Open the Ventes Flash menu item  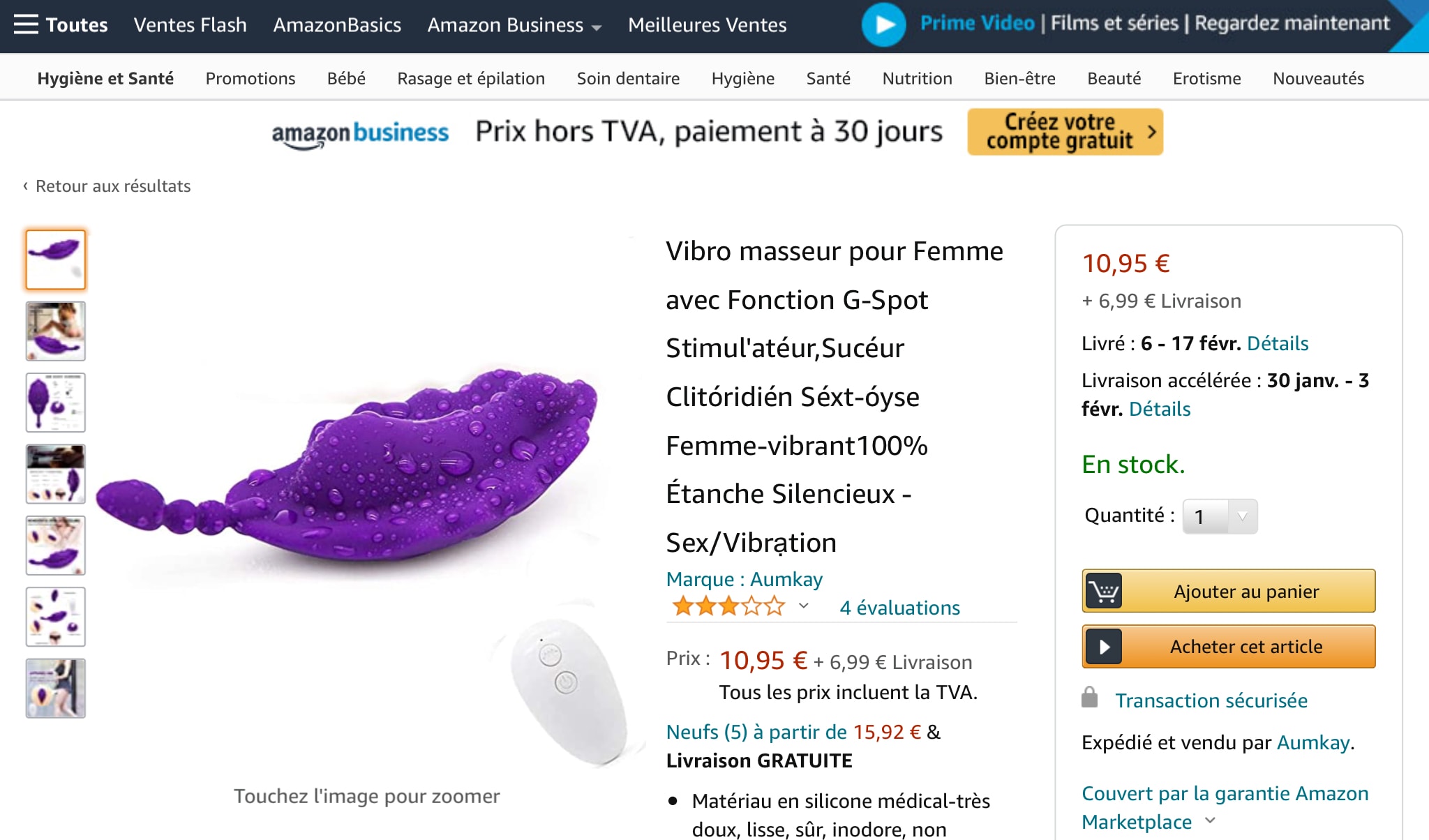tap(190, 25)
